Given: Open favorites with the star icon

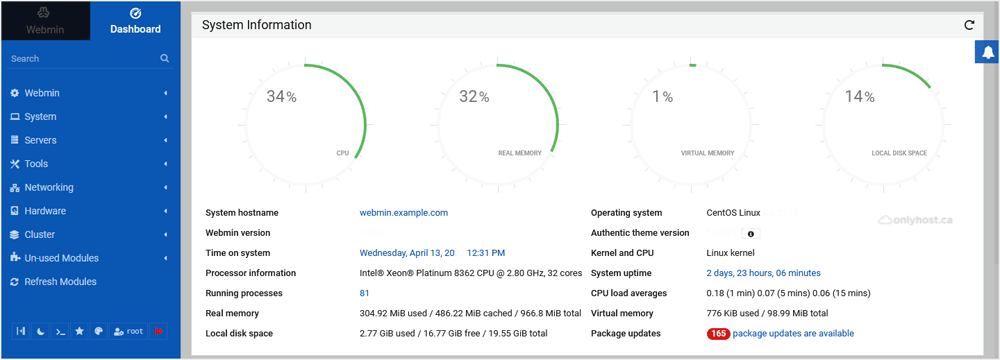Looking at the screenshot, I should [x=79, y=331].
